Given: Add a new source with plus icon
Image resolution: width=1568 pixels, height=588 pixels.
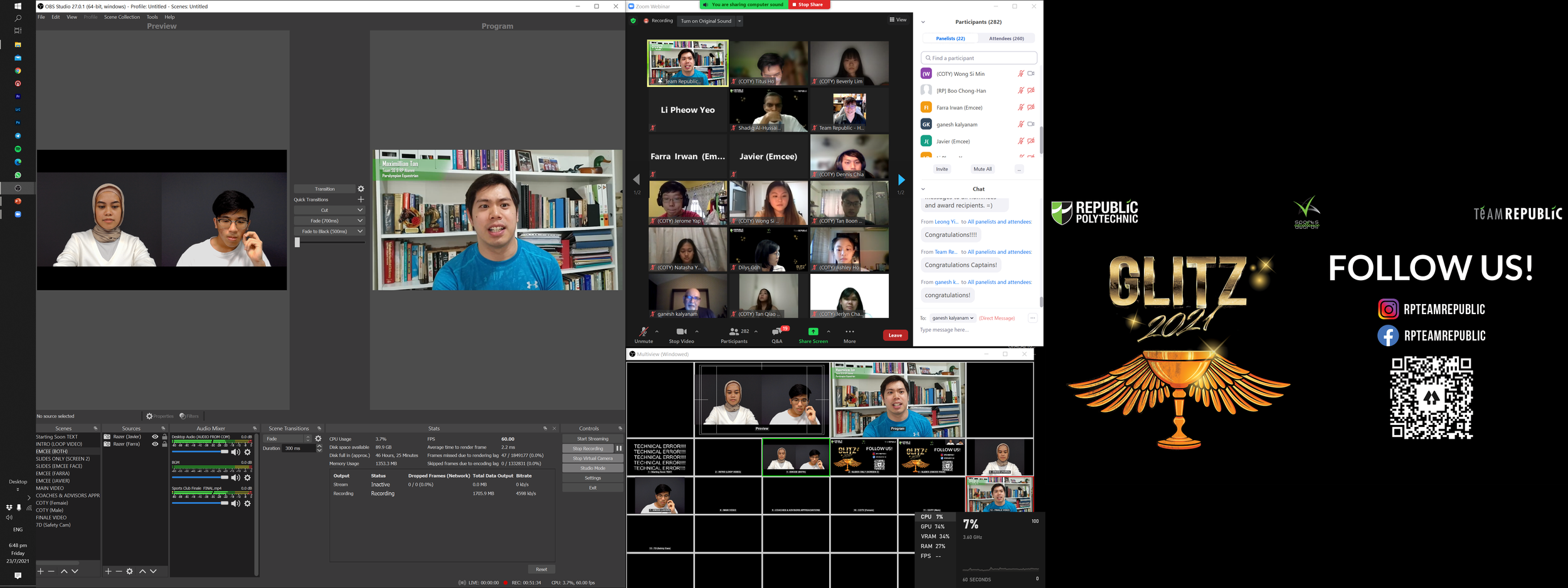Looking at the screenshot, I should 108,571.
